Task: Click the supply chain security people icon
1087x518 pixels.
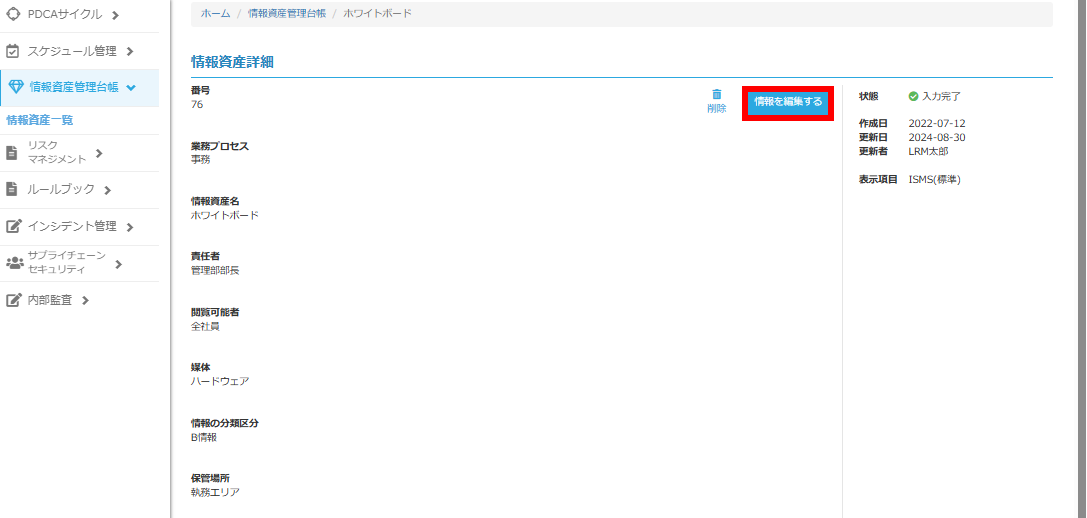Action: [x=14, y=263]
